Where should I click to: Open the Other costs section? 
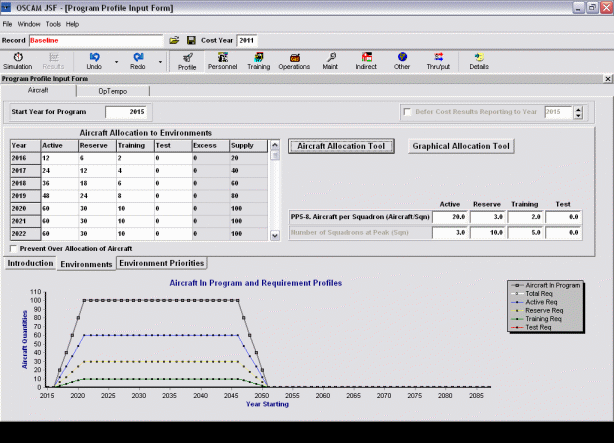(x=402, y=61)
